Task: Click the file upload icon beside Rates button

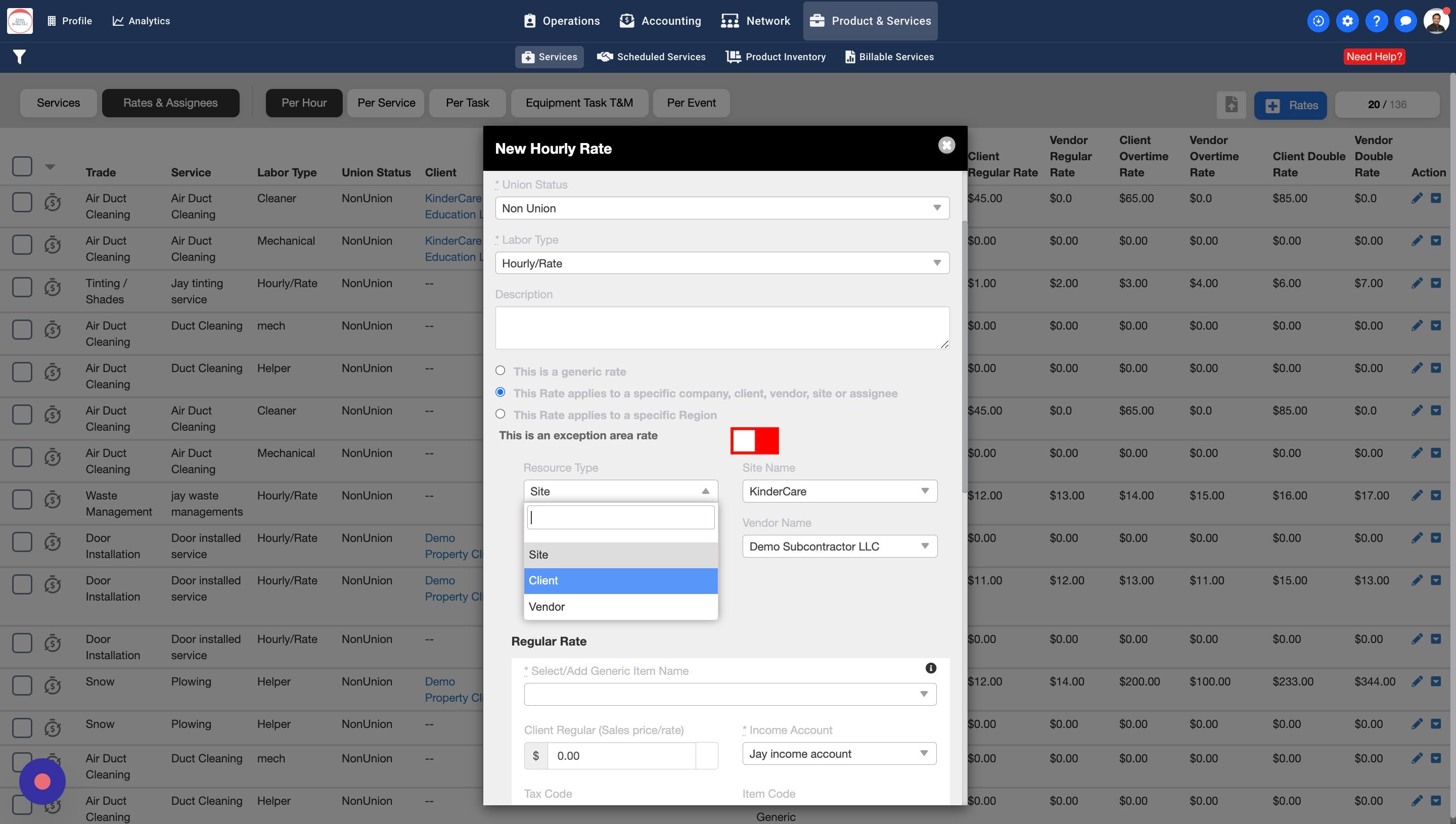Action: (1232, 105)
